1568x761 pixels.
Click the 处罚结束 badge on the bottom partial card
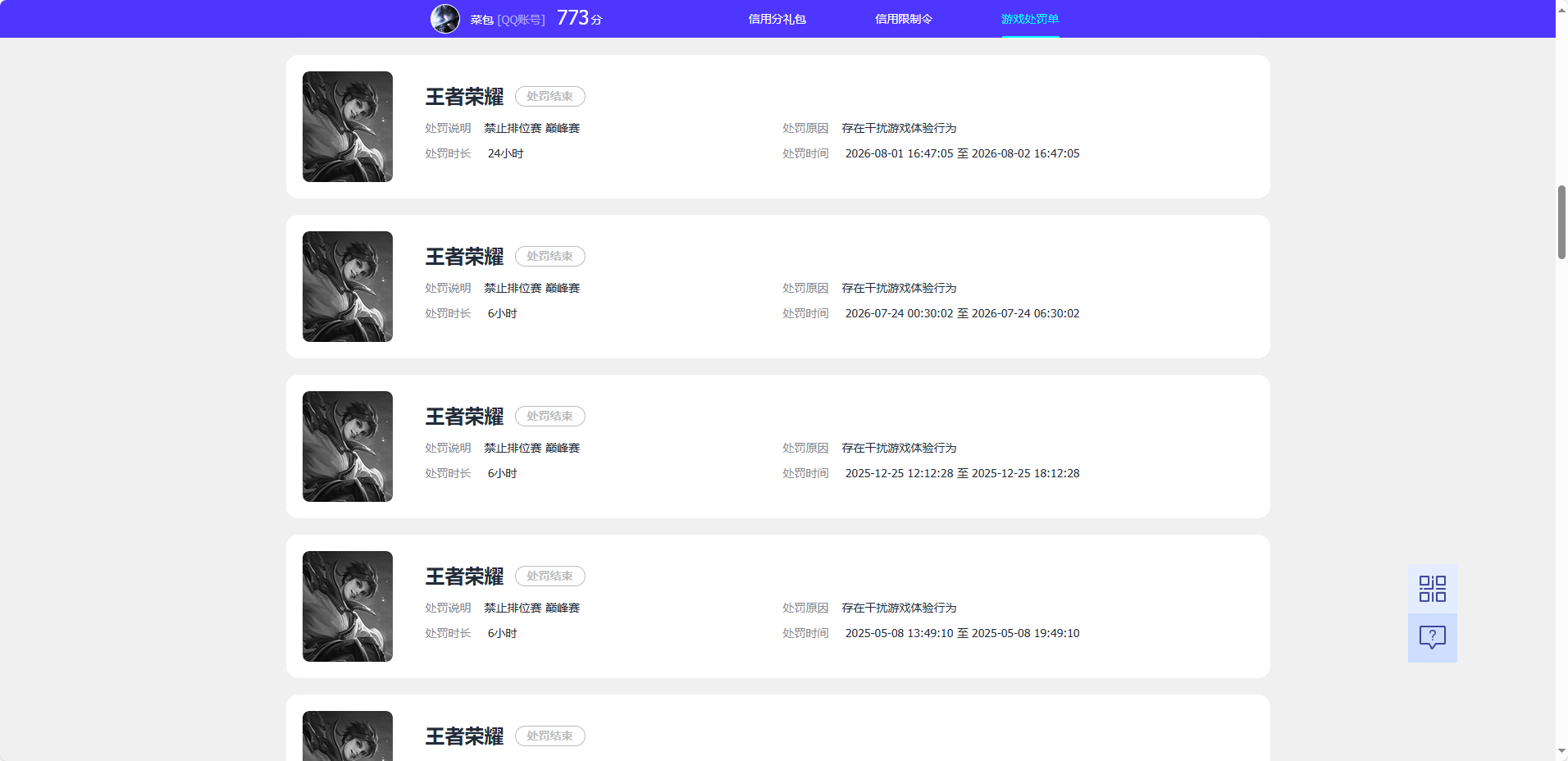click(550, 736)
